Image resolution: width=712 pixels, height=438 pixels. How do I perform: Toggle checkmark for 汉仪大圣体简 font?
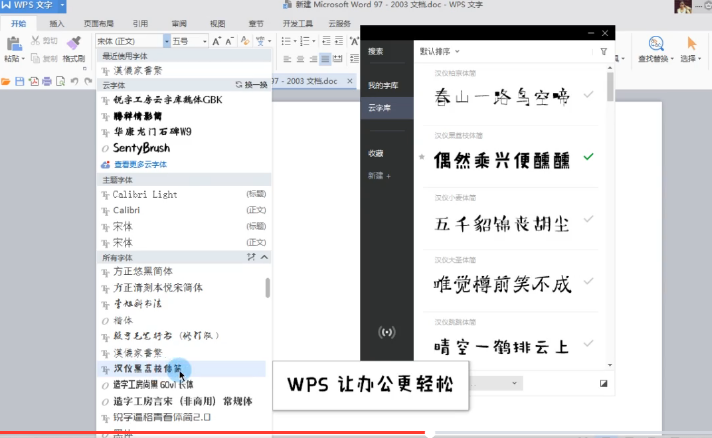point(588,281)
